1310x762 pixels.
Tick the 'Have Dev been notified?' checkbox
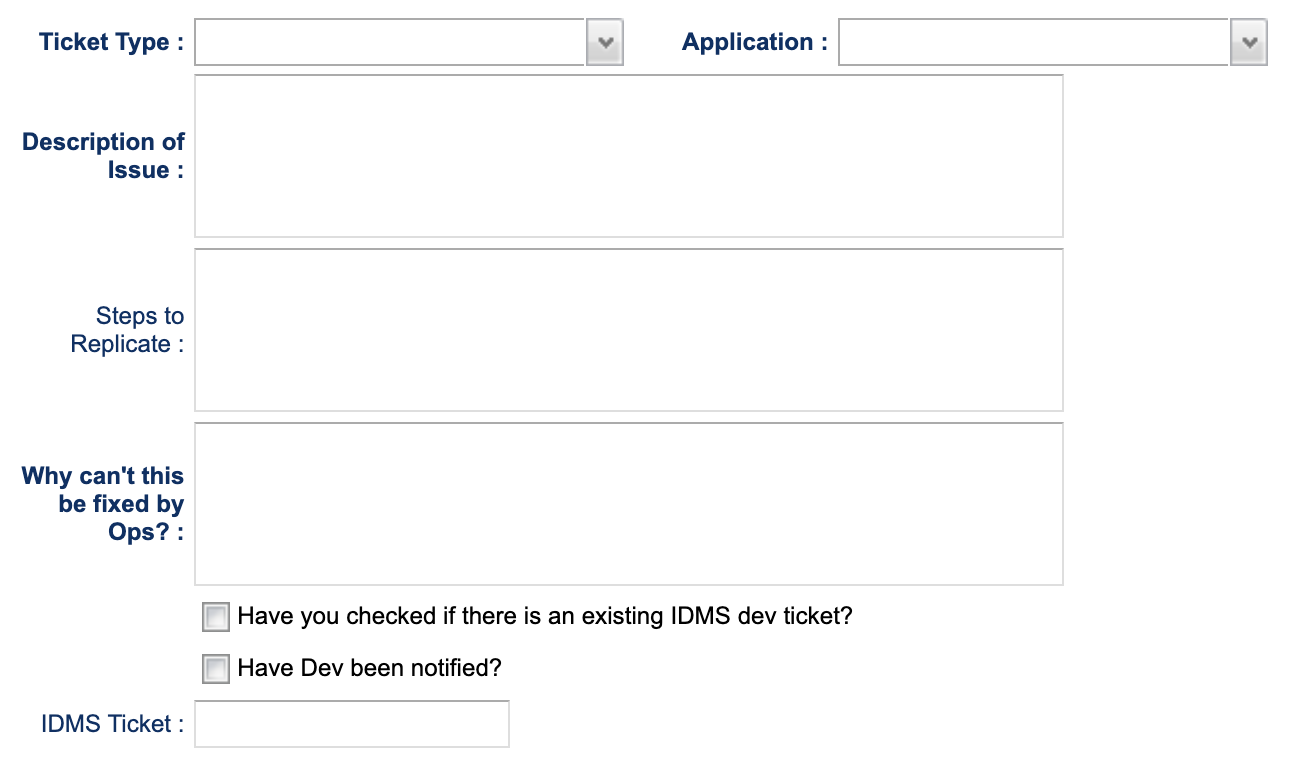tap(216, 668)
